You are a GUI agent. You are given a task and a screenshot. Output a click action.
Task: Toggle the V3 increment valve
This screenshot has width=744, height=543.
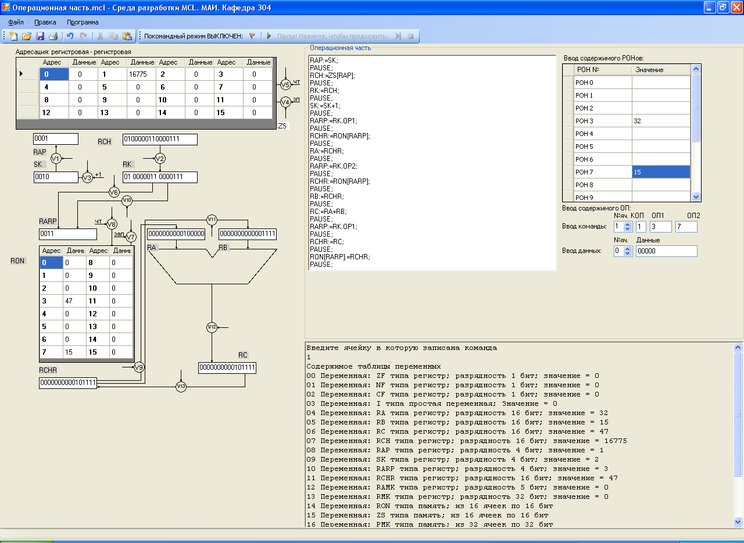pyautogui.click(x=86, y=178)
